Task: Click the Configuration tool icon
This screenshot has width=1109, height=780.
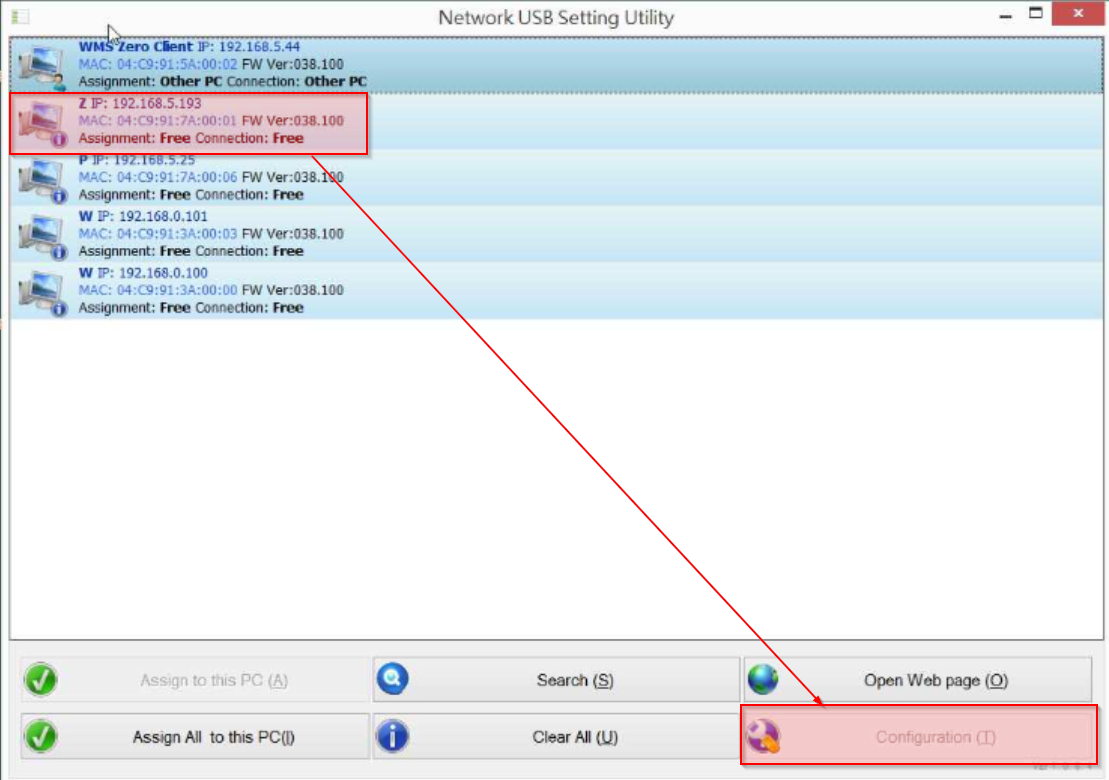Action: point(764,737)
